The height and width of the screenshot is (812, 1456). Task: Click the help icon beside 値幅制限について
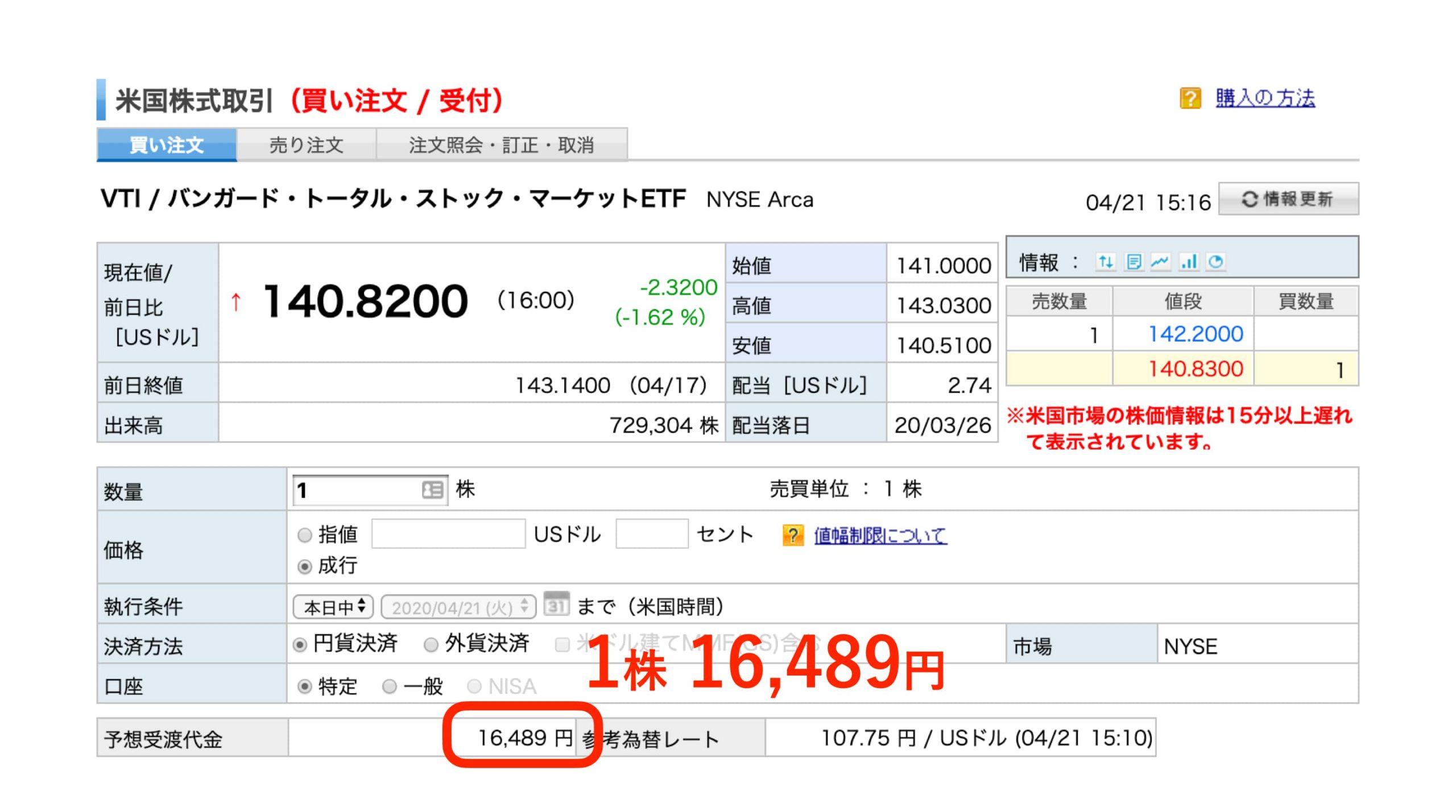pos(793,535)
